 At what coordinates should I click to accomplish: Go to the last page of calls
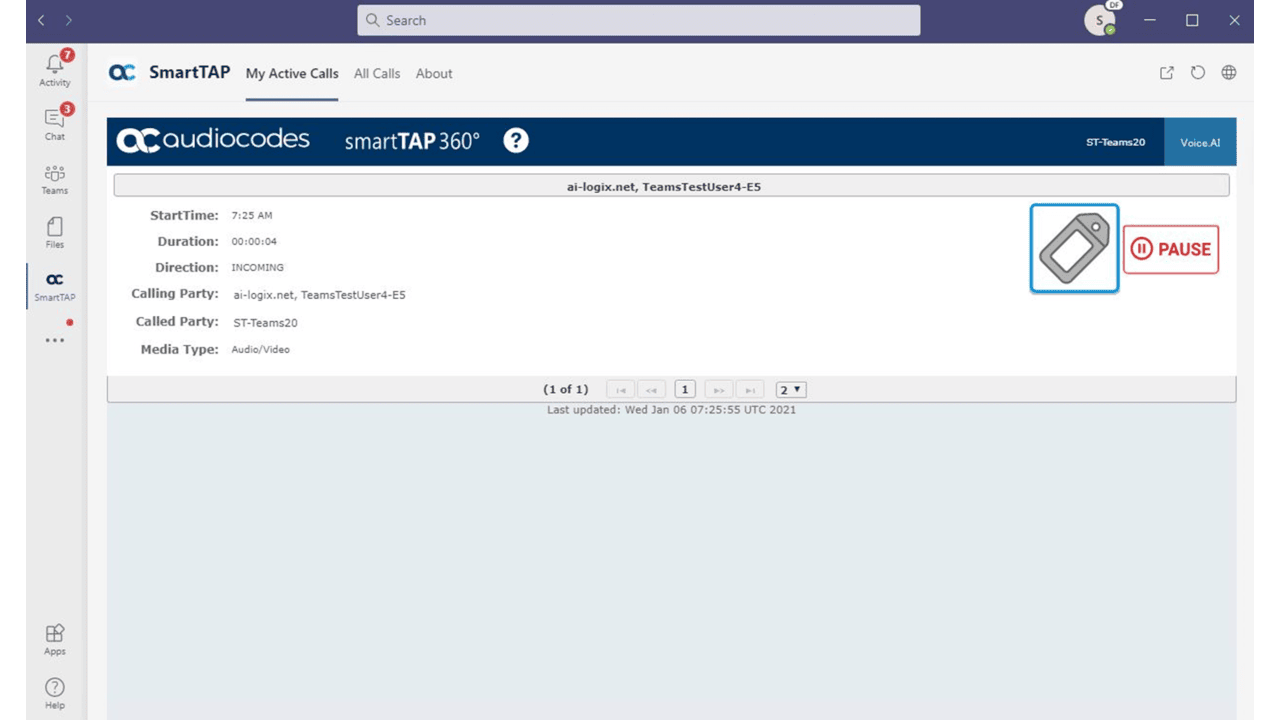click(749, 390)
